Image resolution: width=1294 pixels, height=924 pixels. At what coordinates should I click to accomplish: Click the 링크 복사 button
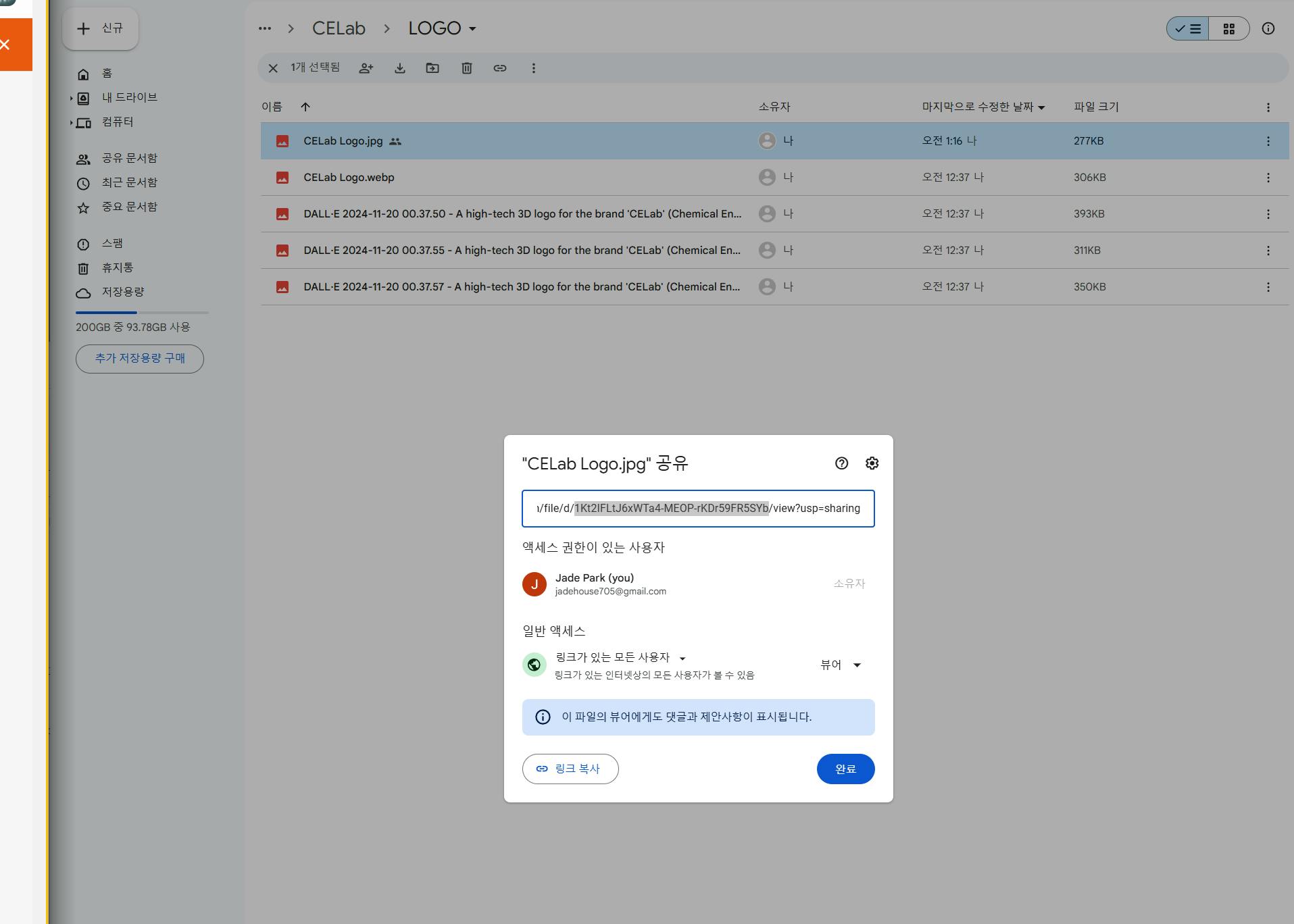click(570, 769)
